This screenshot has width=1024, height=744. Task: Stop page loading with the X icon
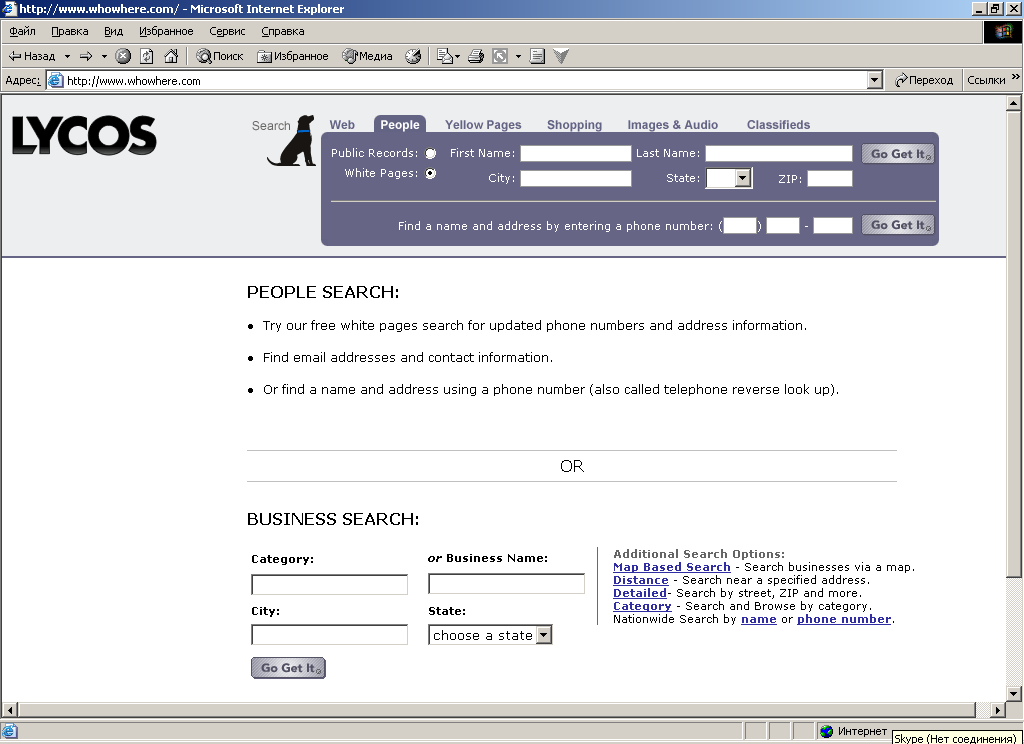[123, 56]
